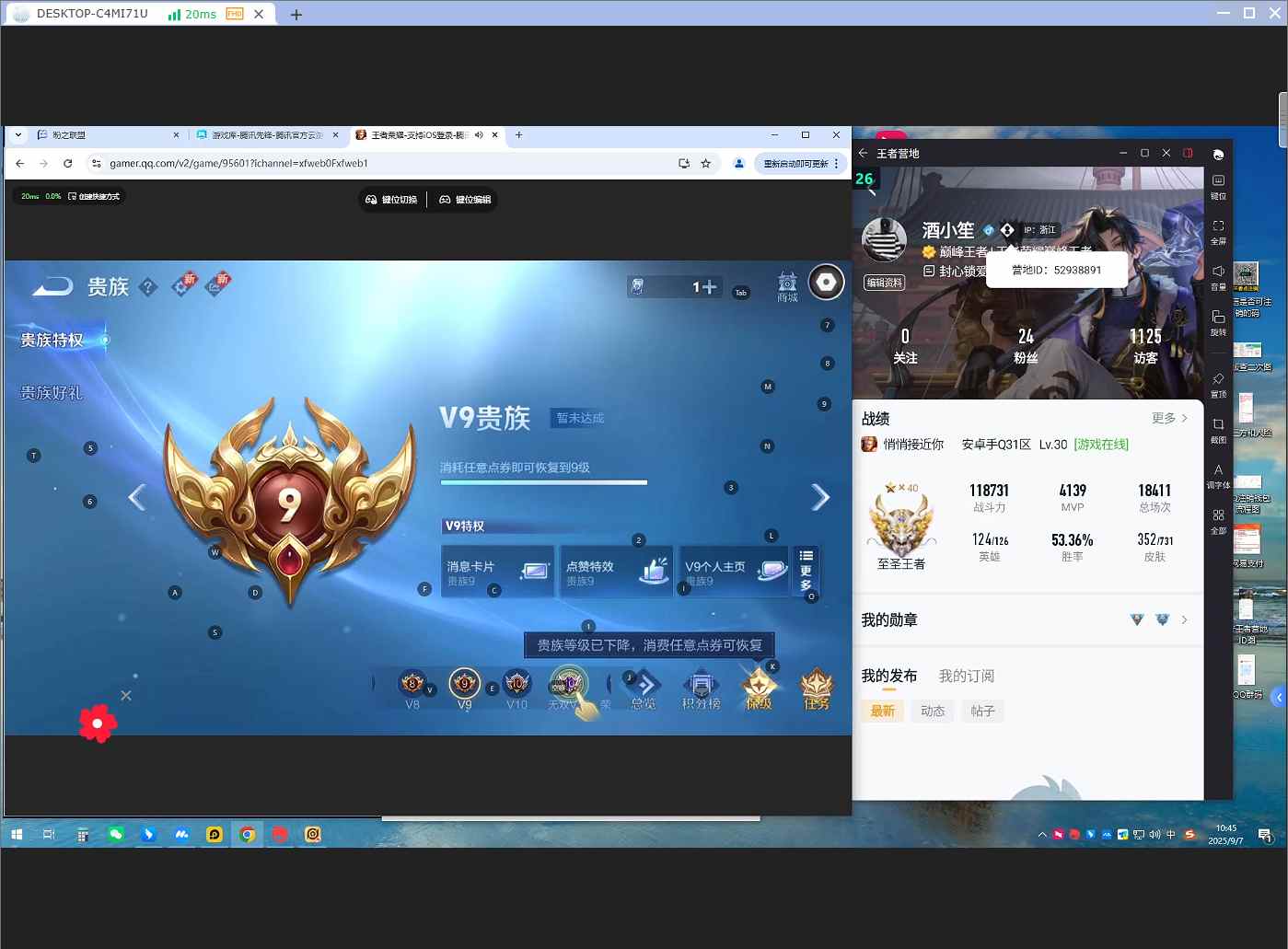Click 编辑资料 edit profile button
Image resolution: width=1288 pixels, height=949 pixels.
tap(884, 283)
